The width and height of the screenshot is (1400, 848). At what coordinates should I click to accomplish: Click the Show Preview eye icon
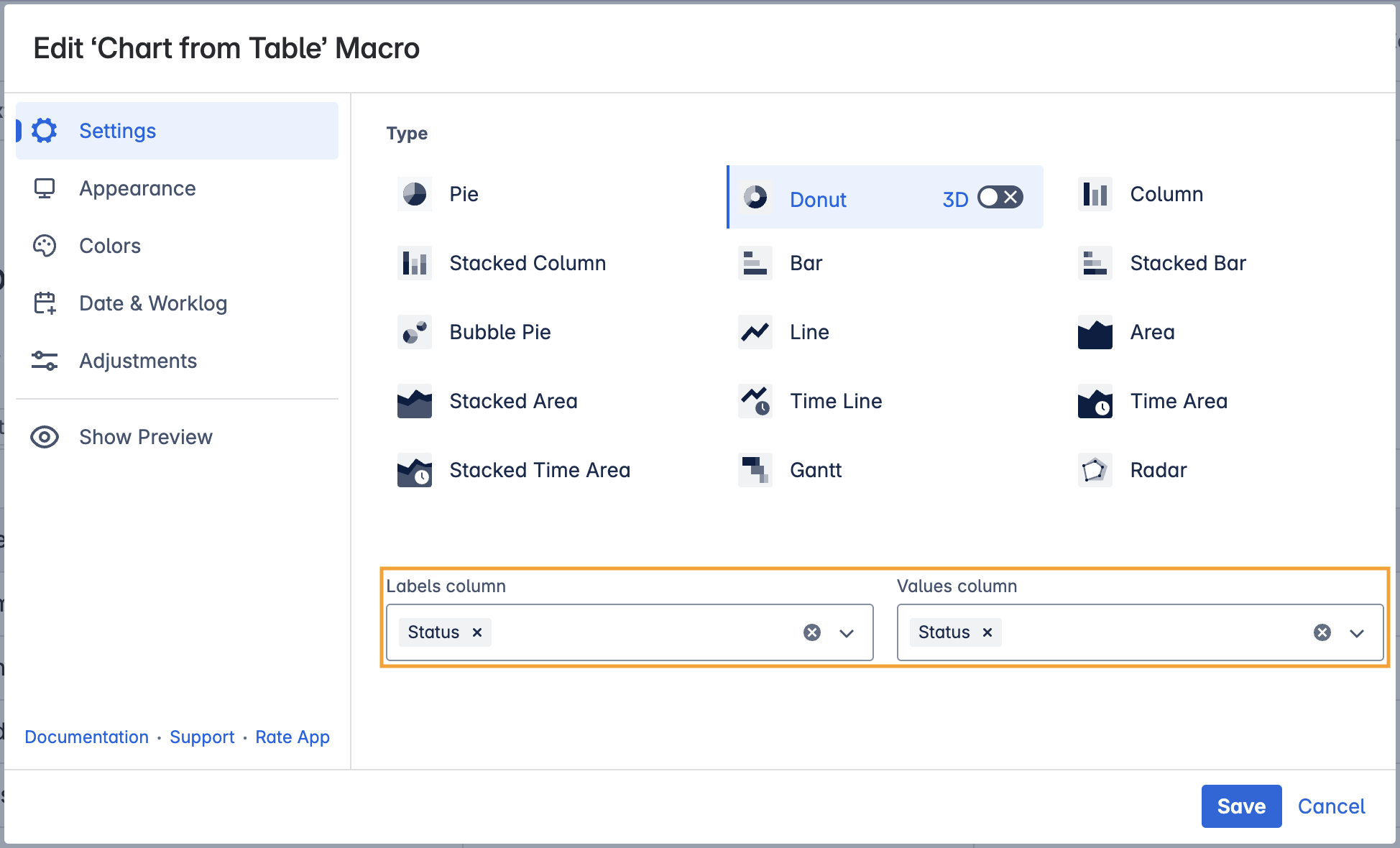pos(45,437)
